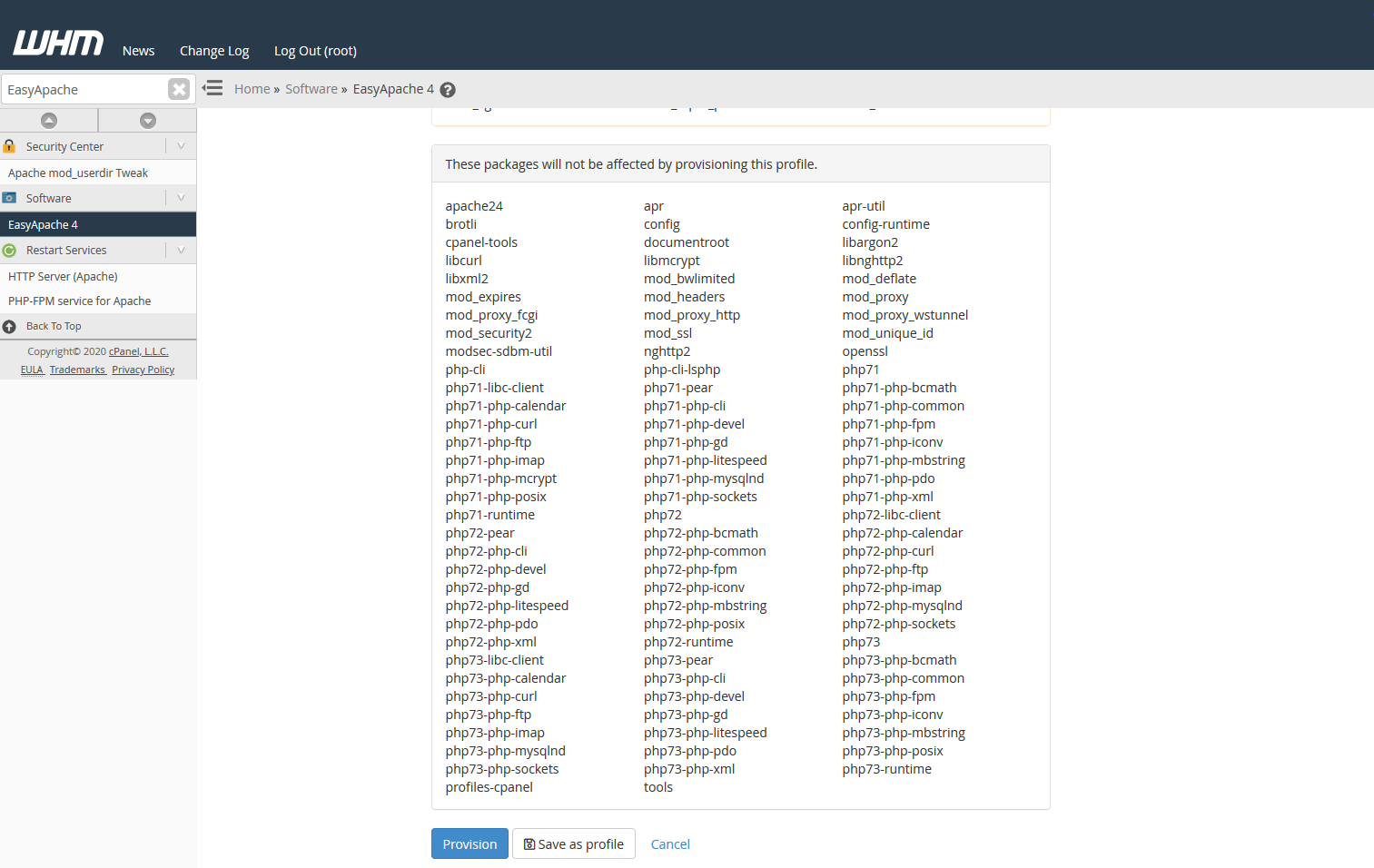
Task: Clear the EasyApache search box
Action: pyautogui.click(x=179, y=89)
